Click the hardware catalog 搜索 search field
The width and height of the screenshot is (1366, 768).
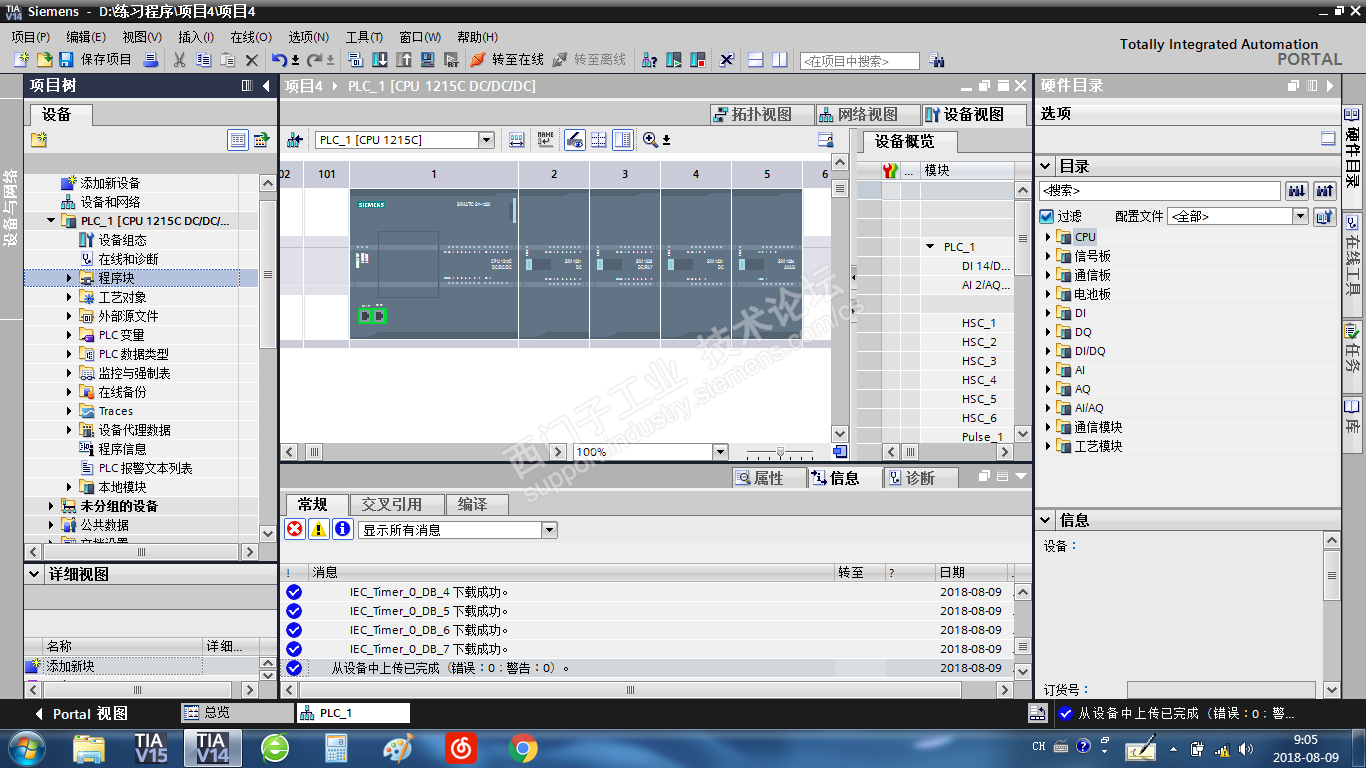pos(1160,190)
